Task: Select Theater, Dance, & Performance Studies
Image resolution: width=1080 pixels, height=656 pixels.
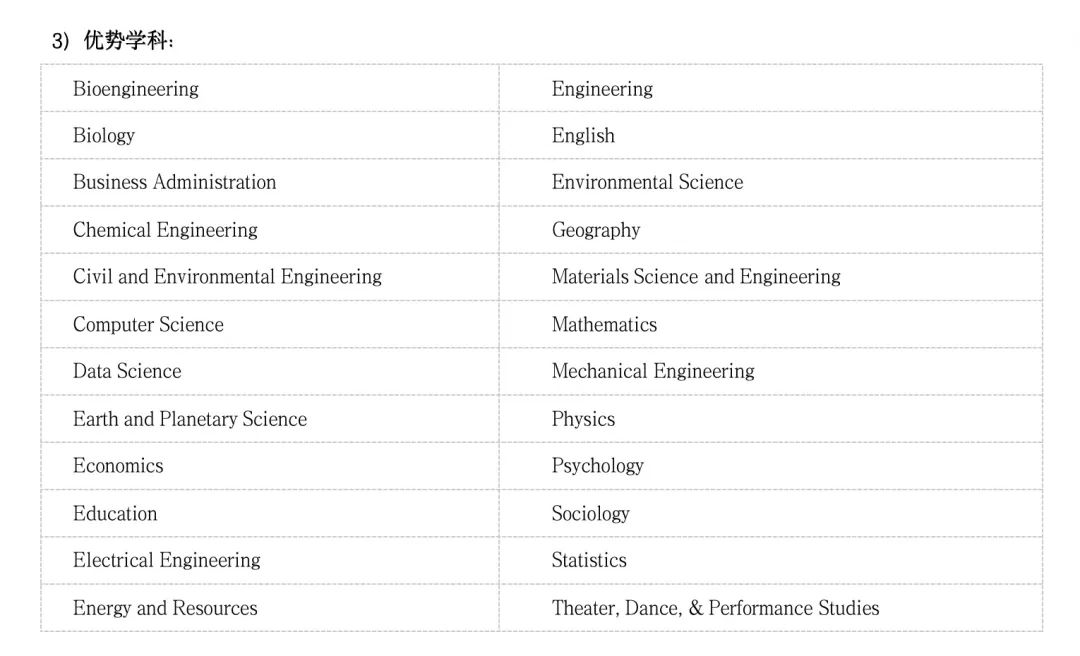Action: click(715, 608)
